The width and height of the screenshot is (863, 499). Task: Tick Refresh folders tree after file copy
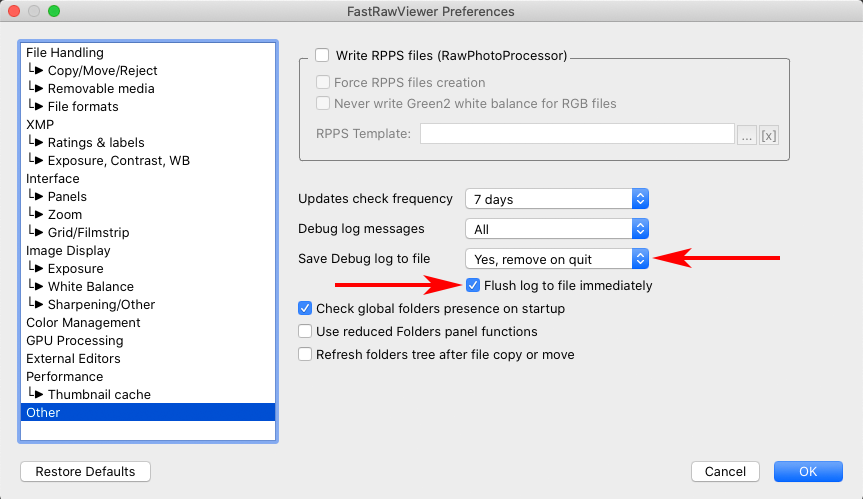(x=306, y=354)
